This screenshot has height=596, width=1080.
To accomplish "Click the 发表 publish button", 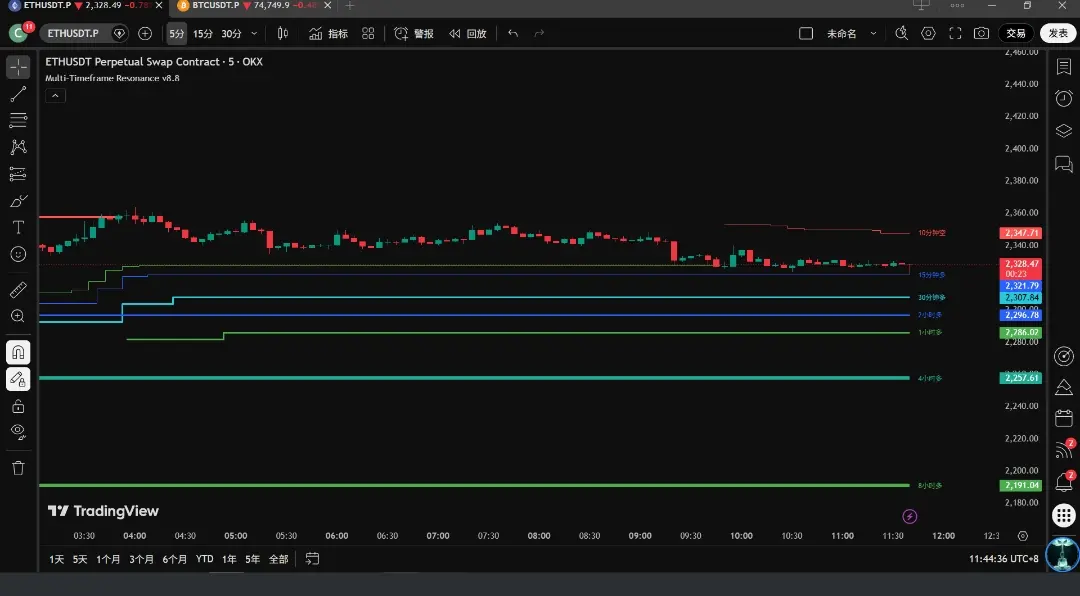I will click(1058, 33).
